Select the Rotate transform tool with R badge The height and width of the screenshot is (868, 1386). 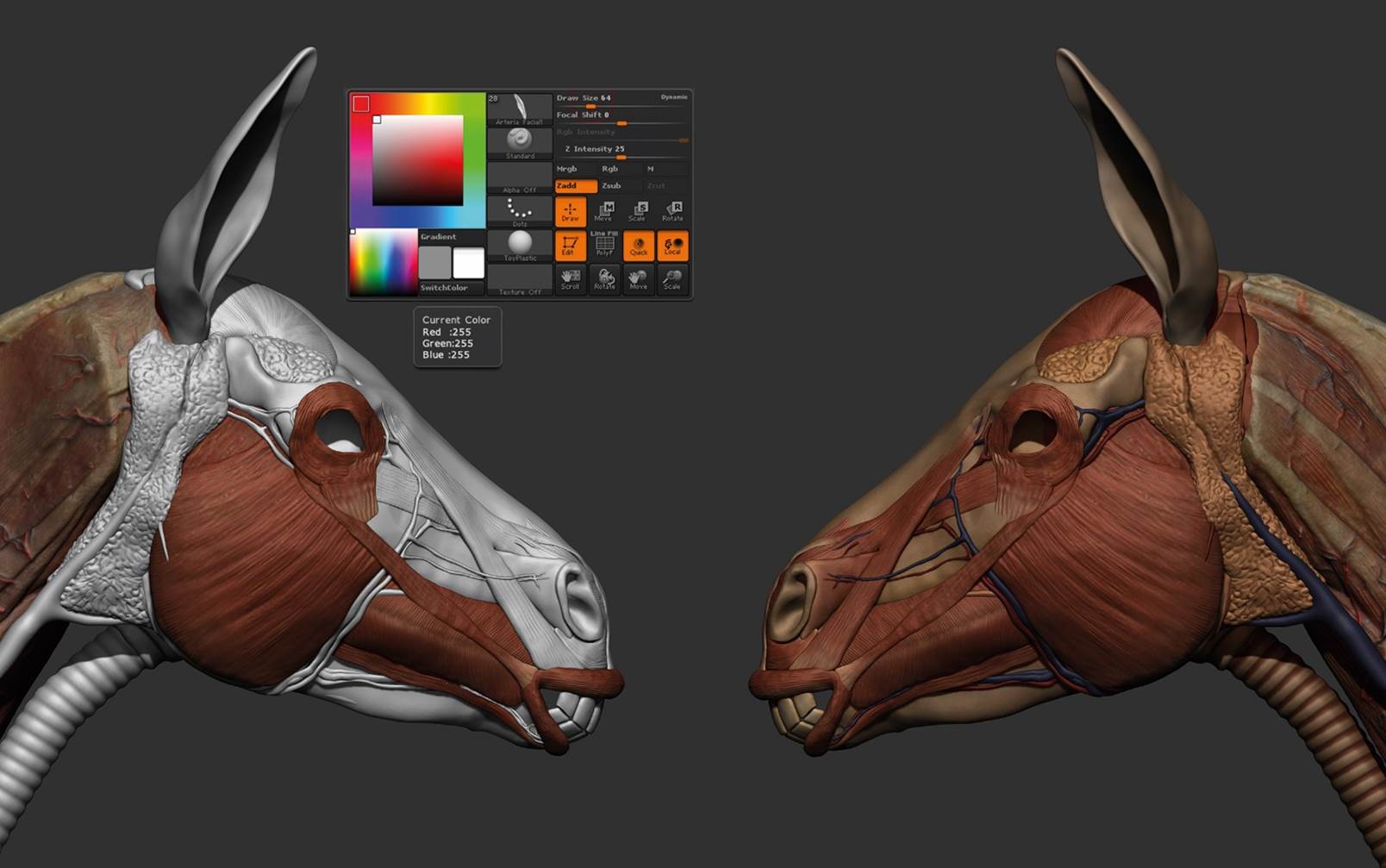point(672,211)
